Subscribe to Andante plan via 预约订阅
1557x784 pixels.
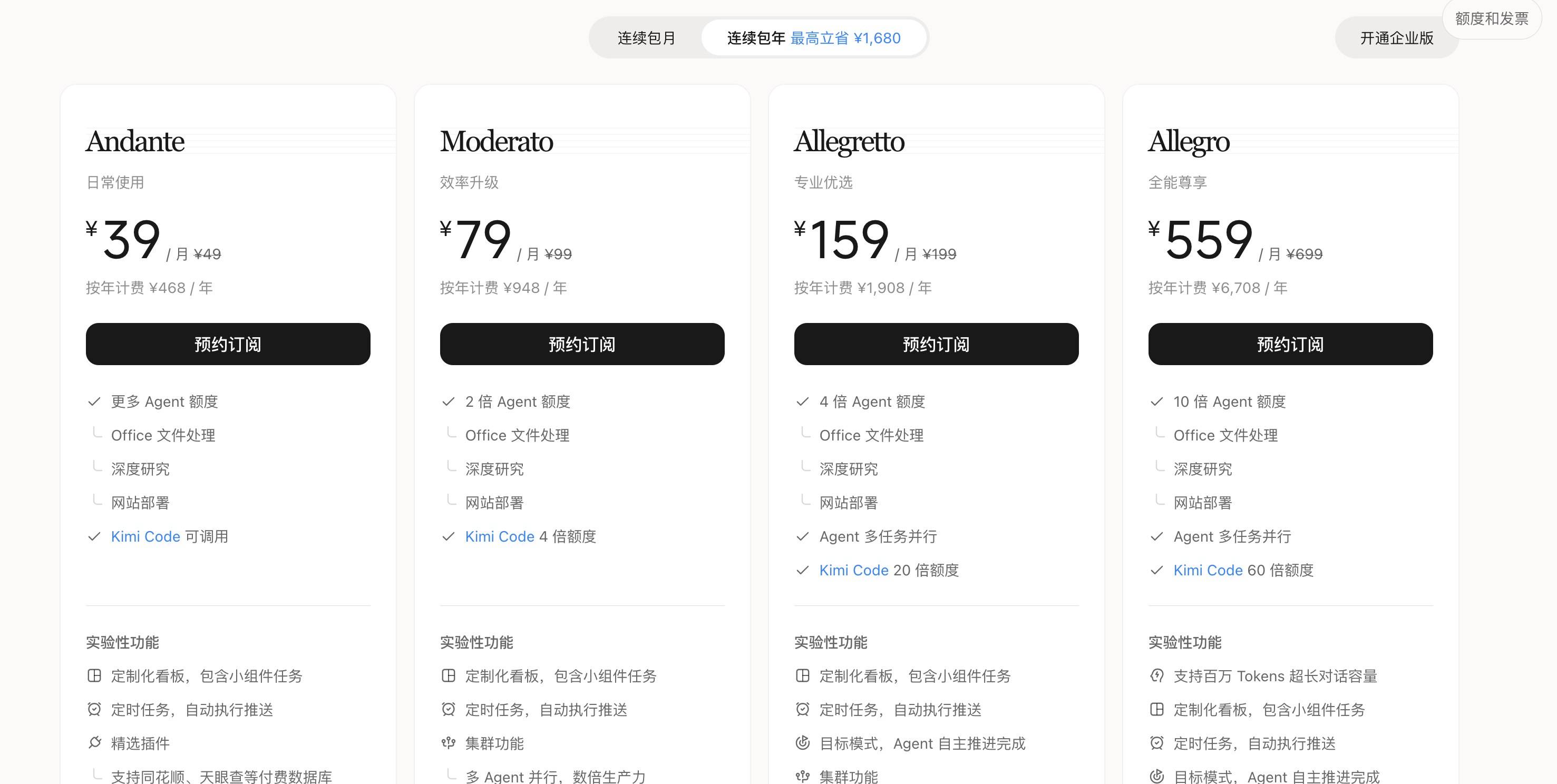pyautogui.click(x=228, y=344)
